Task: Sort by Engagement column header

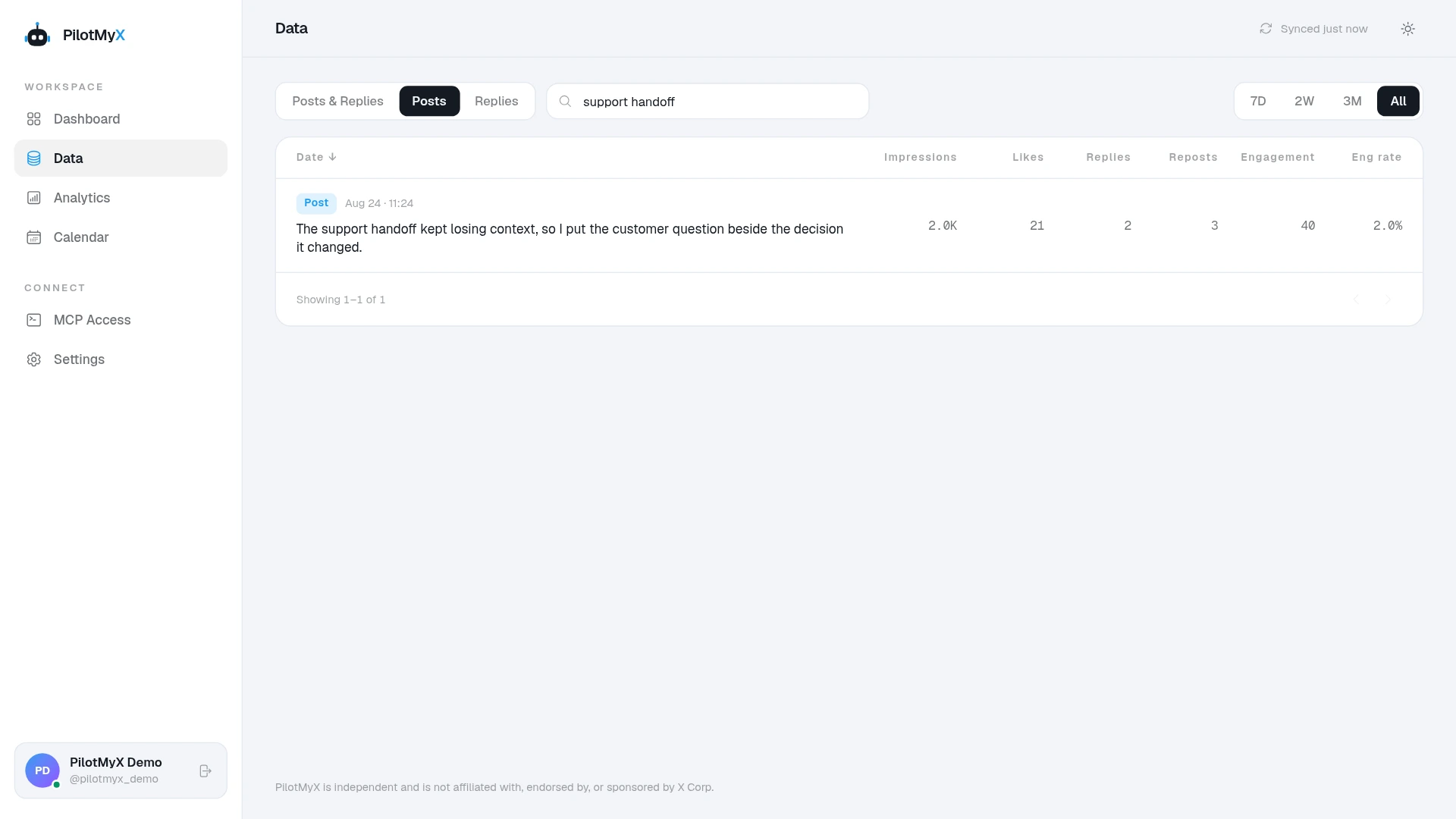Action: point(1277,157)
